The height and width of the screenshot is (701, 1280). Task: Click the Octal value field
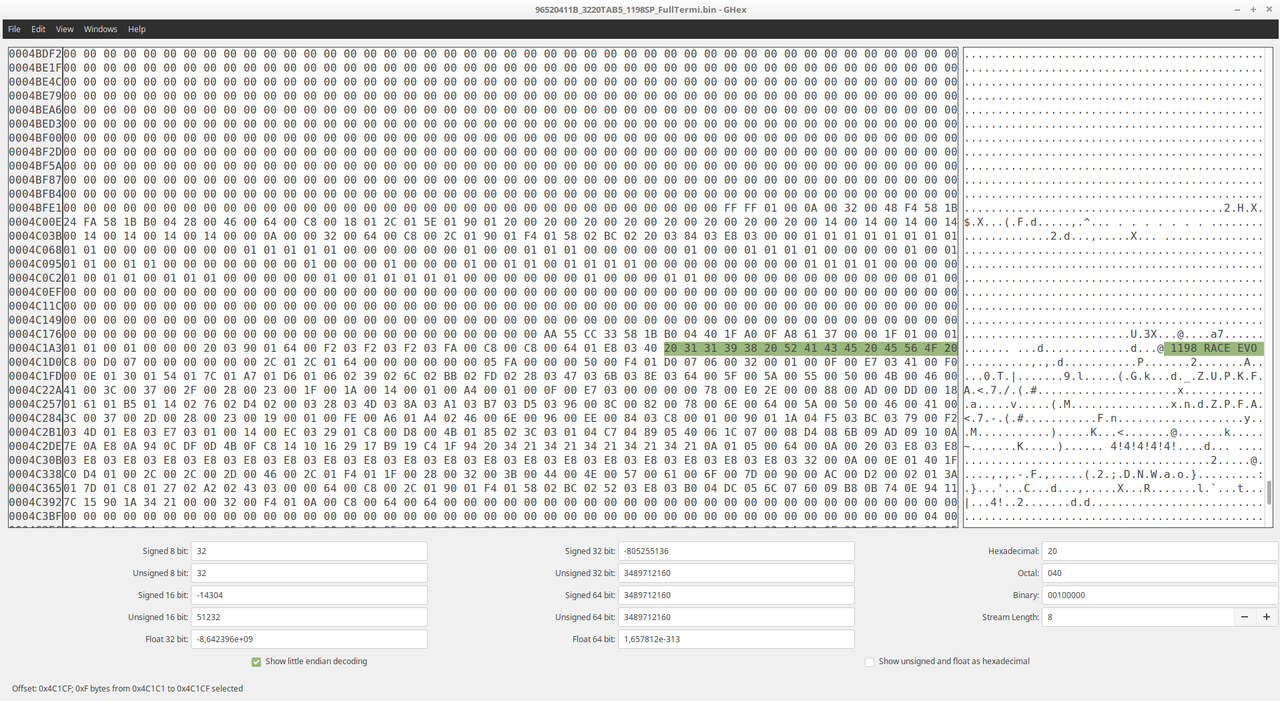pyautogui.click(x=1160, y=573)
